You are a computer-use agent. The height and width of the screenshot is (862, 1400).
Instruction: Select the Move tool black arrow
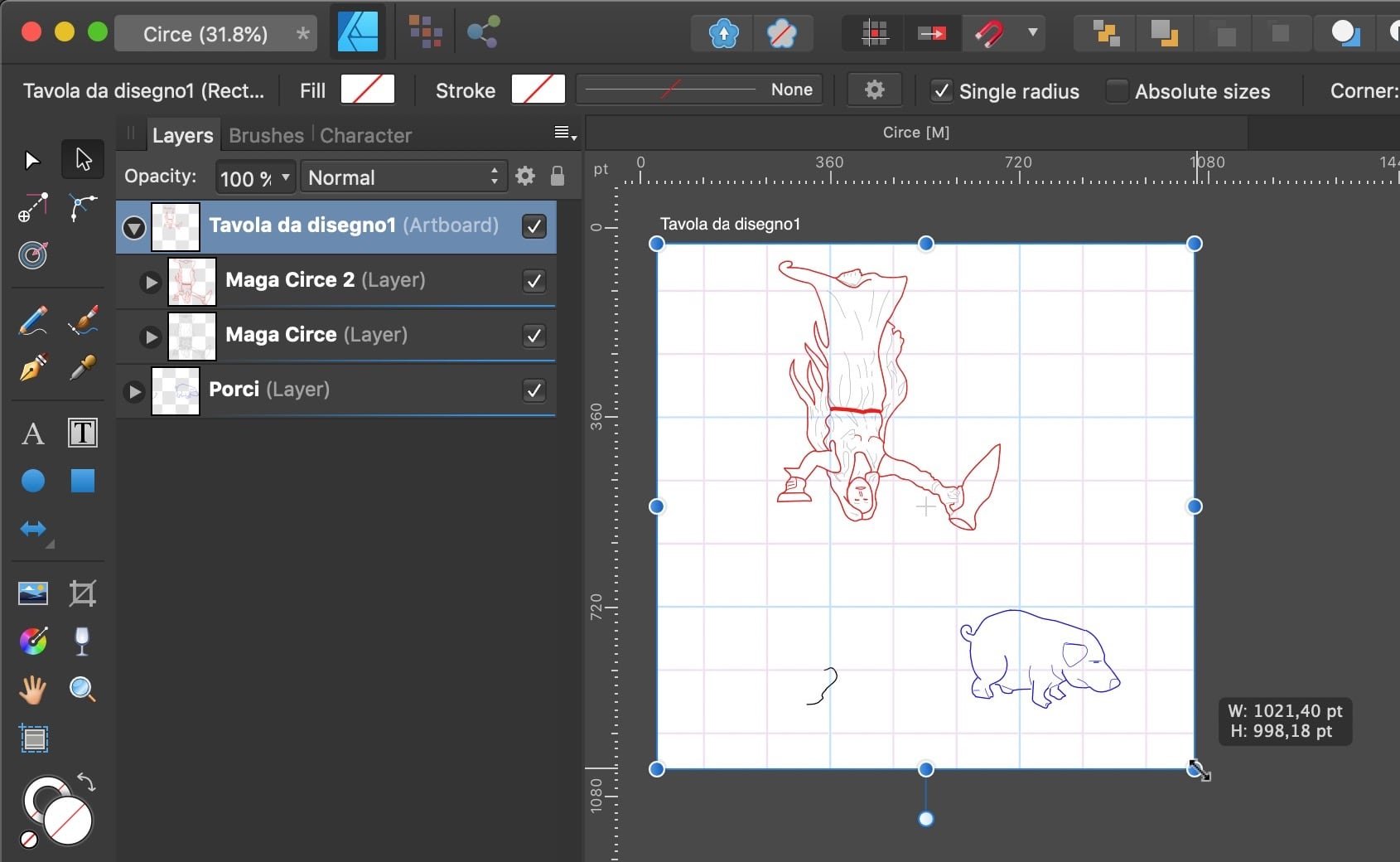pyautogui.click(x=32, y=160)
